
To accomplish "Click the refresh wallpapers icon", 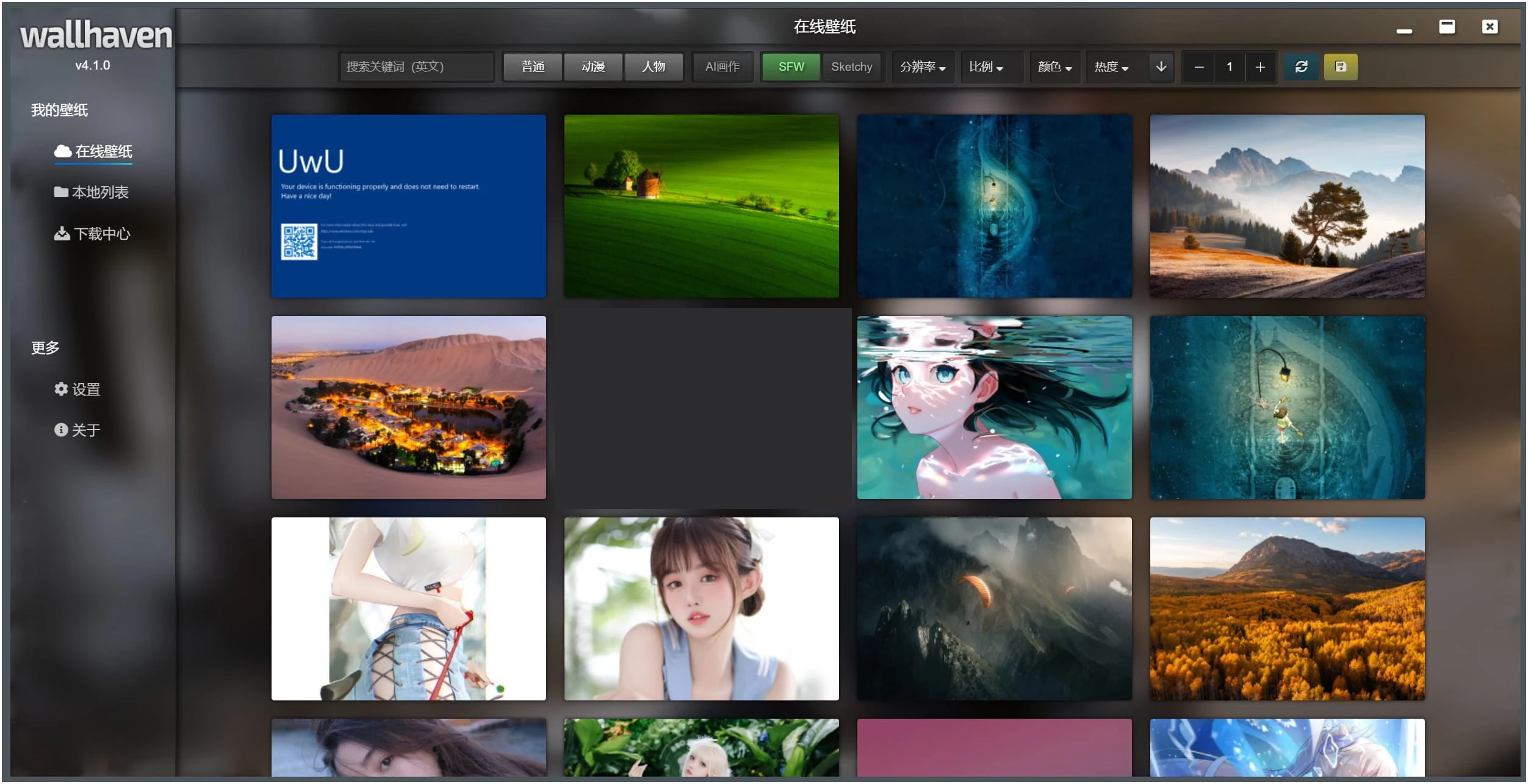I will click(1301, 67).
